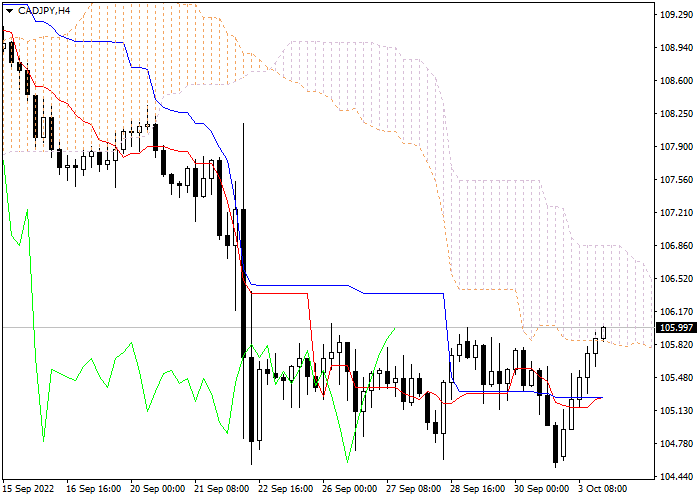Select the 27 Sep 08:00 time label
The height and width of the screenshot is (500, 700).
416,489
